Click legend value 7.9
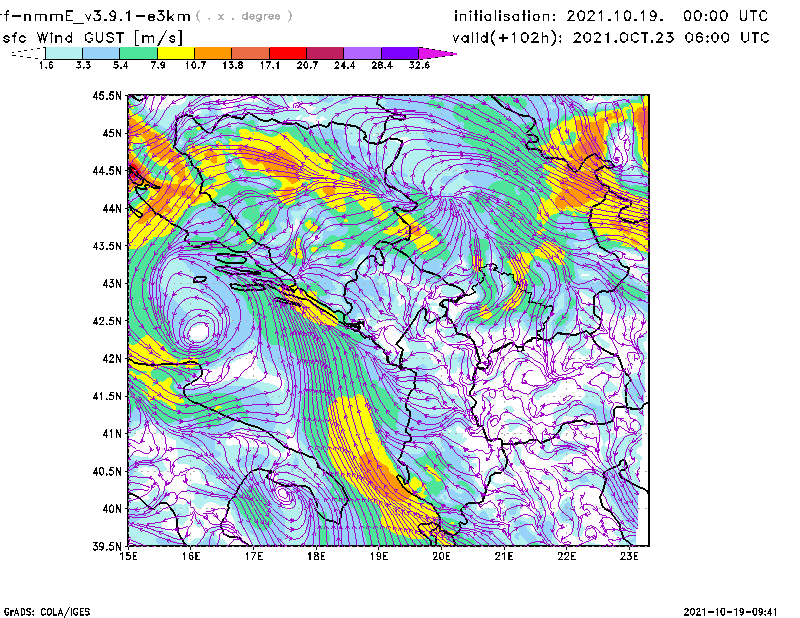Viewport: 800px width, 618px height. [x=158, y=65]
